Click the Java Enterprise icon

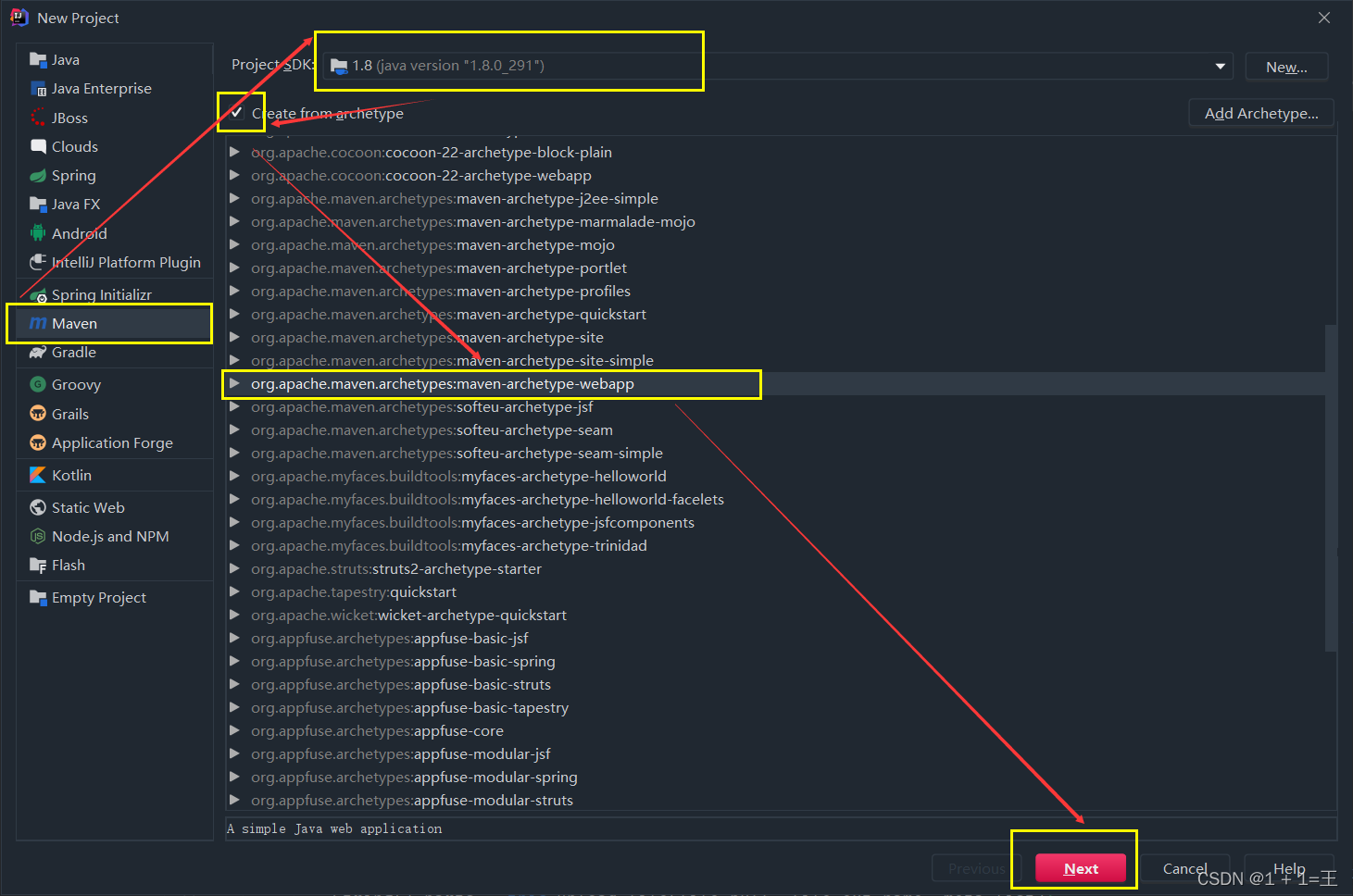(38, 89)
